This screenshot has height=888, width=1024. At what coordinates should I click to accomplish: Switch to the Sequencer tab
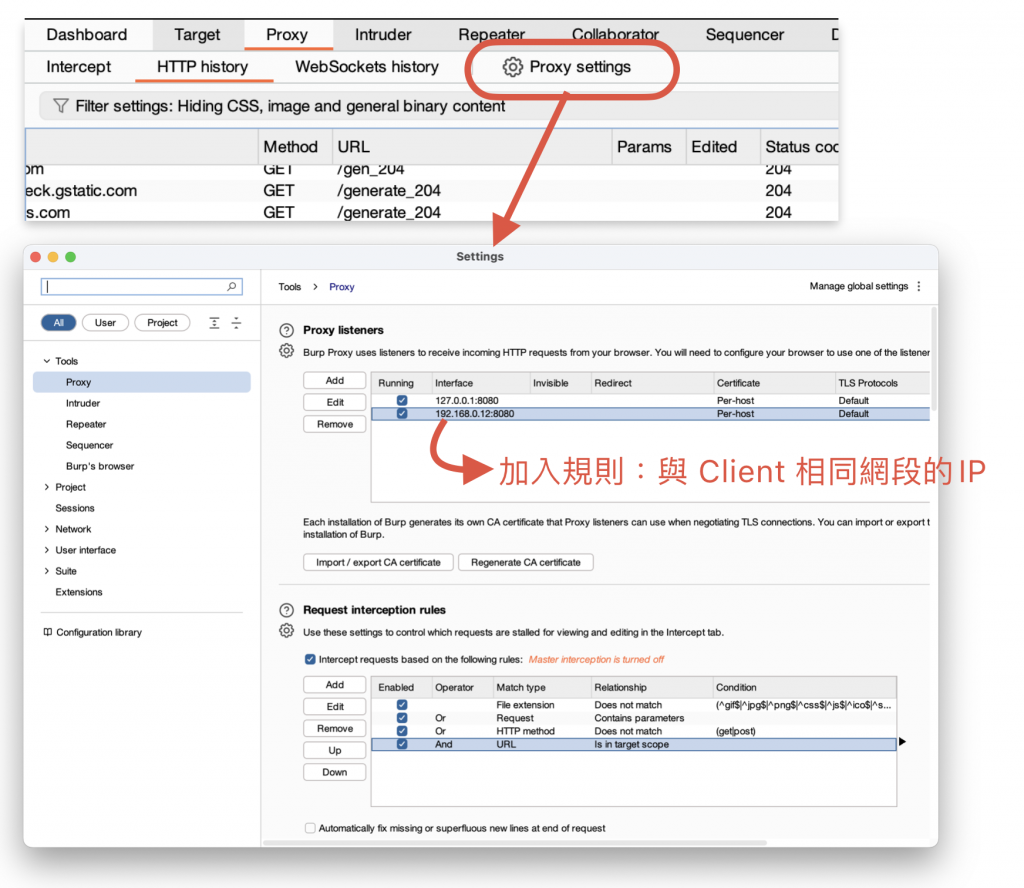click(745, 35)
